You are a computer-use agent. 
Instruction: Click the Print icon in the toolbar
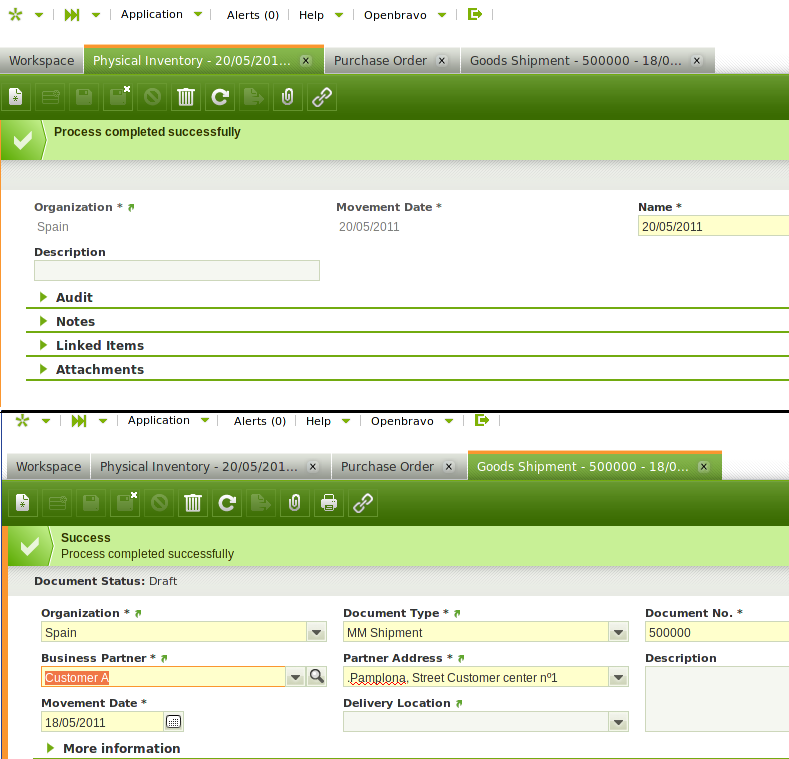pyautogui.click(x=328, y=503)
